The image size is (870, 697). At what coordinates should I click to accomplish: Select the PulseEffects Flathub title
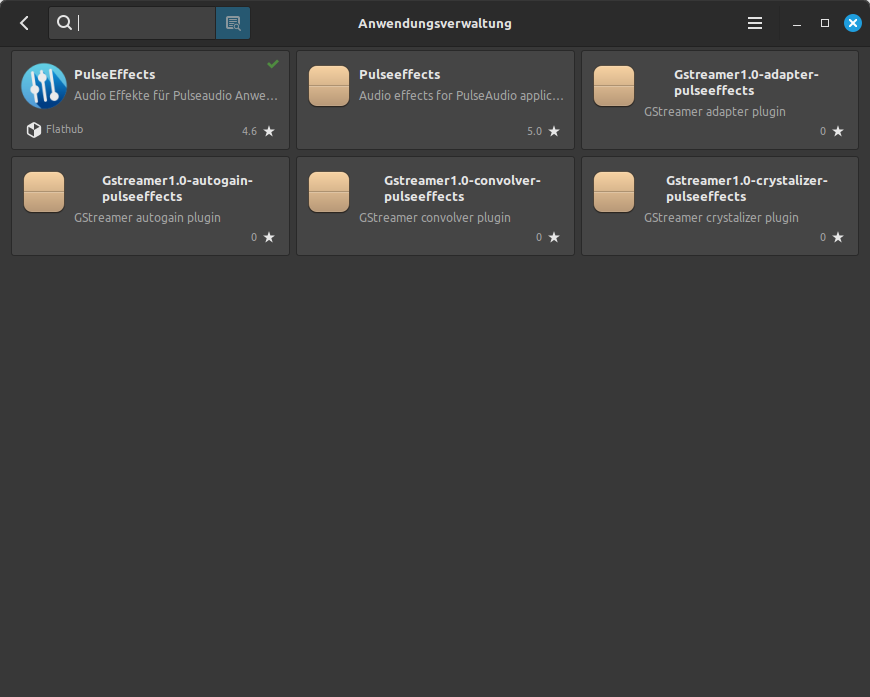tap(115, 74)
